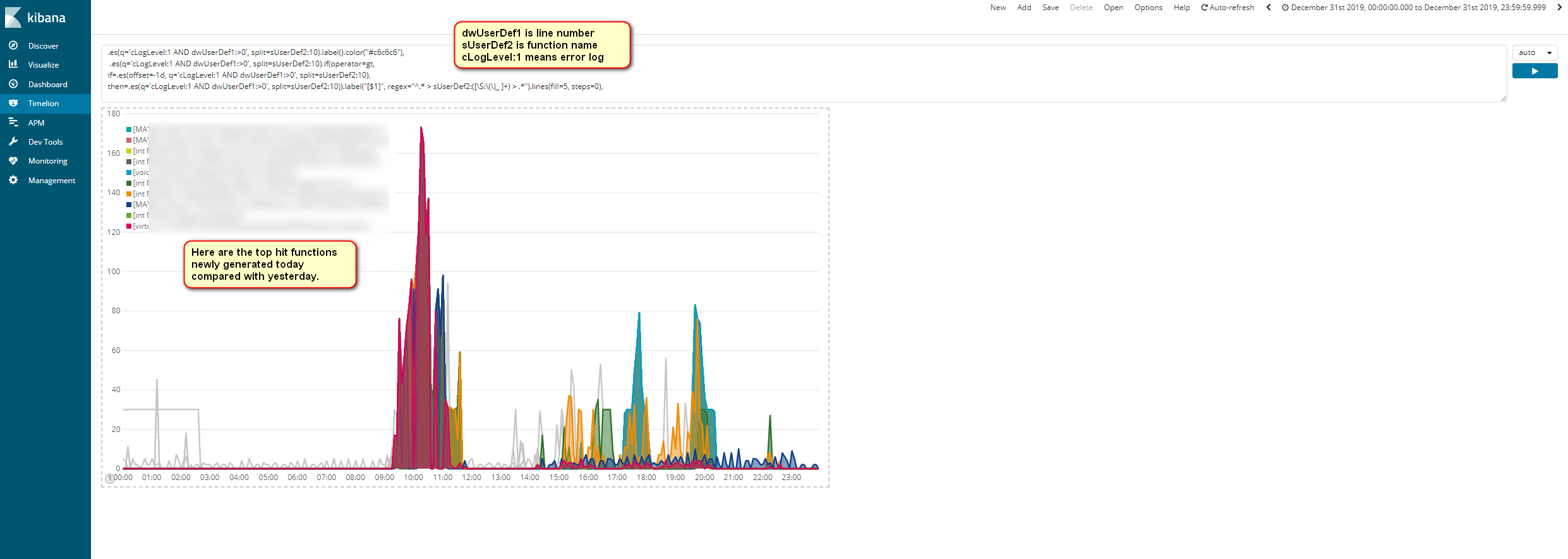Click the orange legend swatch
This screenshot has height=559, width=1568.
tap(129, 194)
